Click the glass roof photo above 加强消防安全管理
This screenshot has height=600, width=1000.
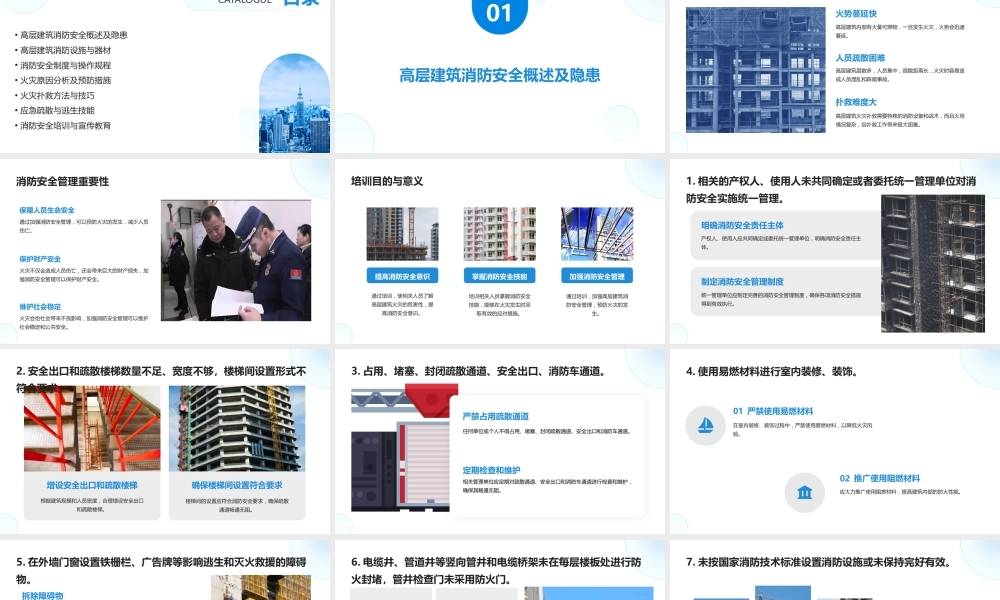(597, 234)
